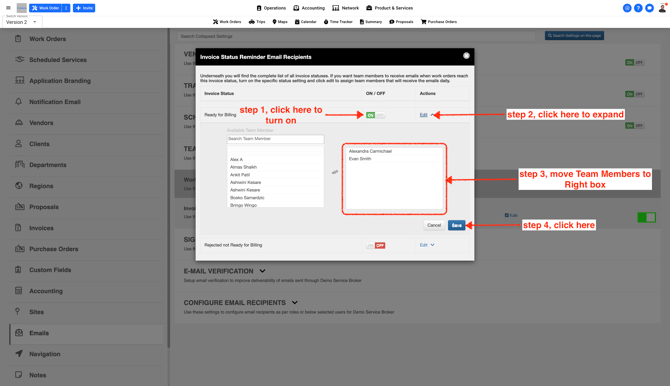Click the Cancel button in dialog
The image size is (670, 386).
[x=434, y=225]
